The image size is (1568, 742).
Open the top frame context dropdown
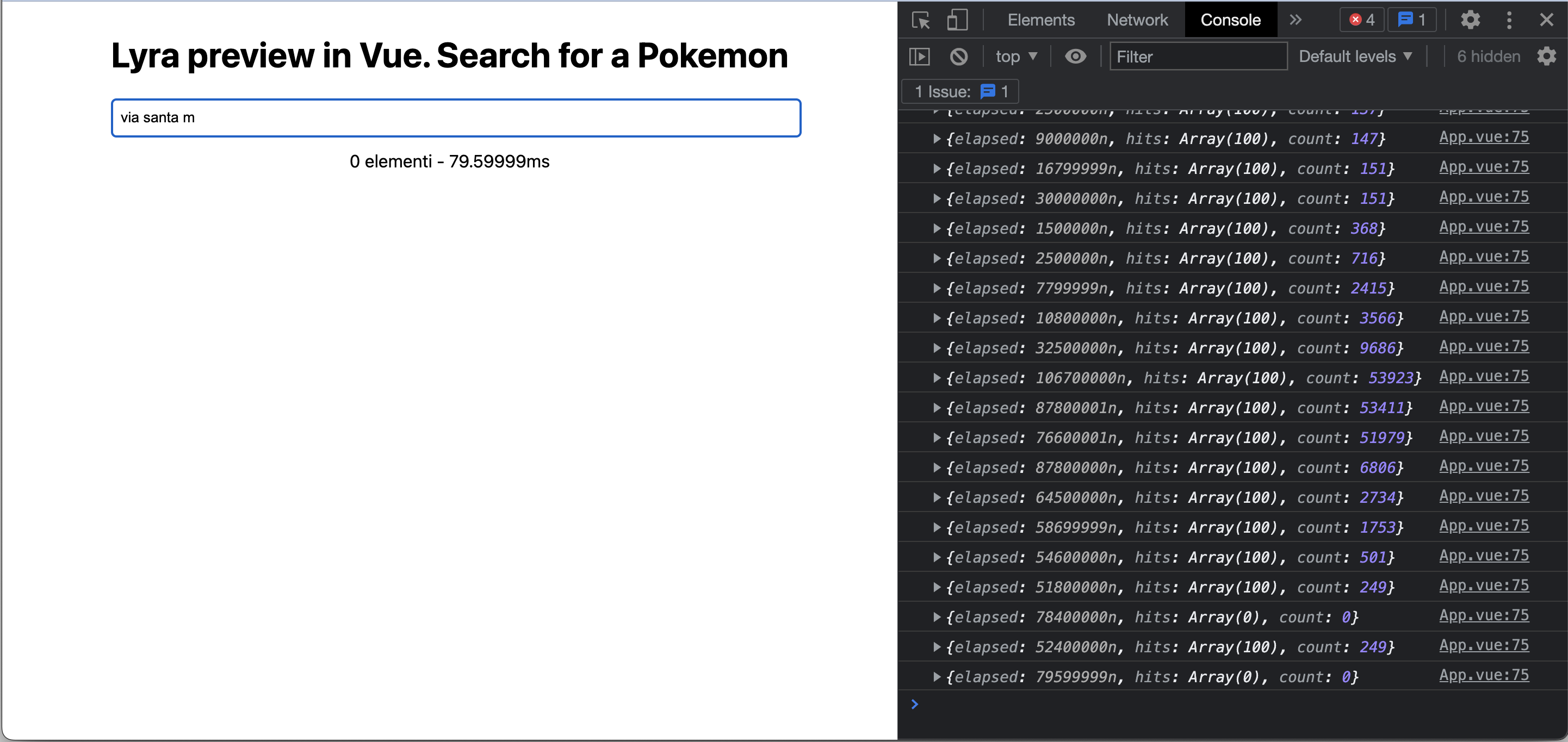coord(1015,56)
